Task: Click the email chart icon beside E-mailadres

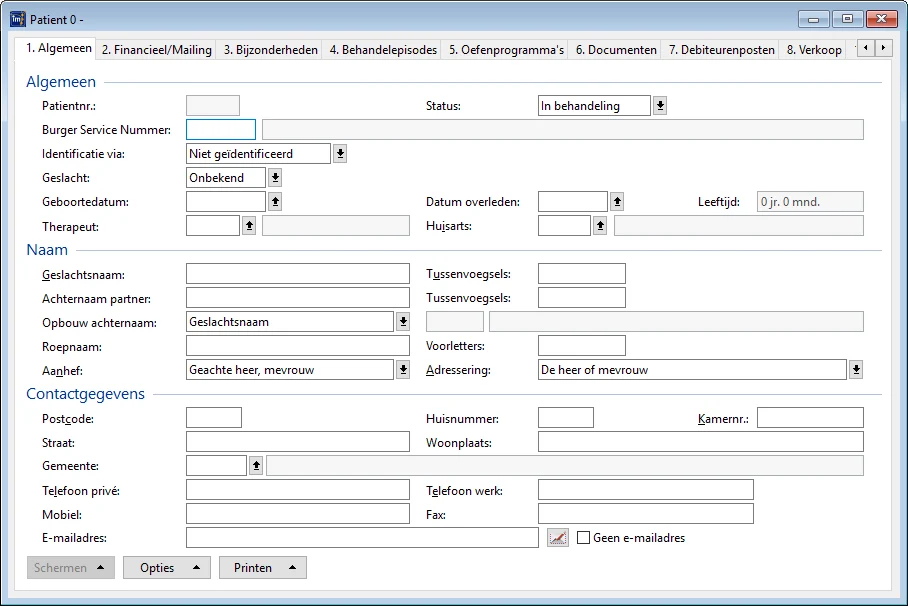Action: 558,538
